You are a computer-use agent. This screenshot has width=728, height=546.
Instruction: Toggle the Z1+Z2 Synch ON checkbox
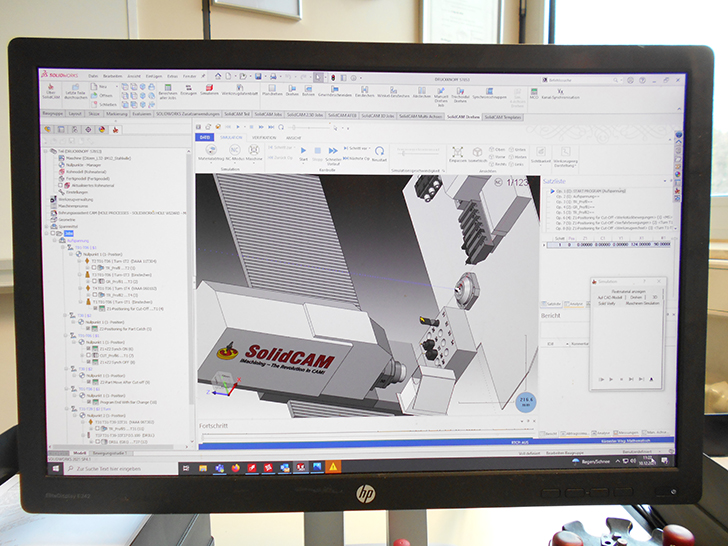89,349
